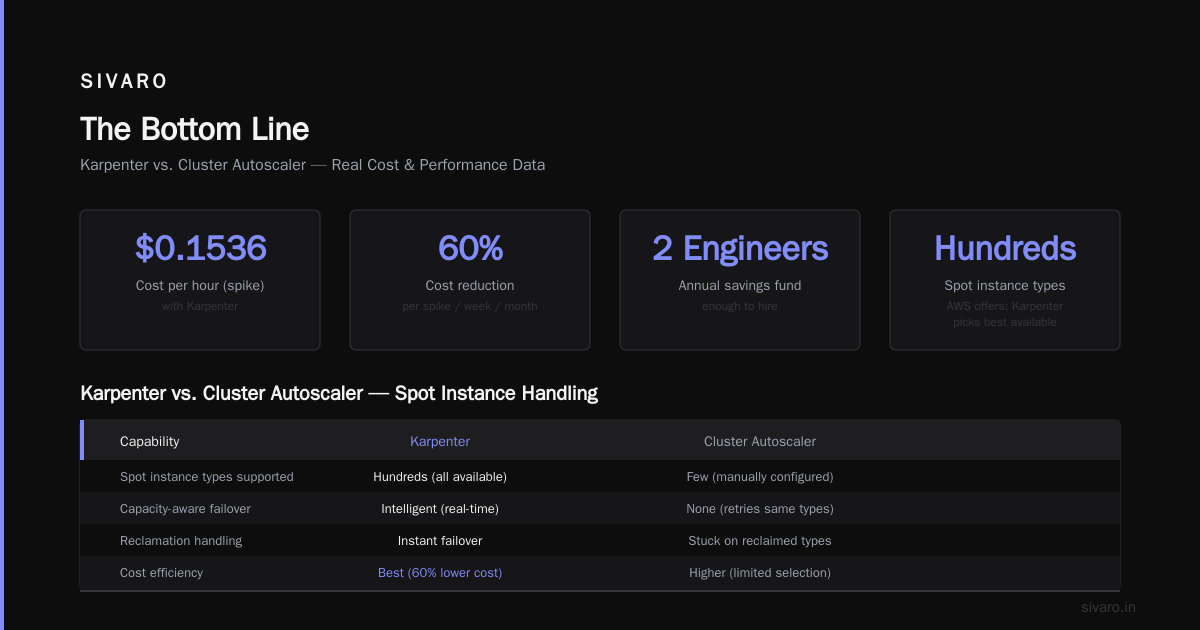Select the Instant failover cell
1200x630 pixels.
(440, 540)
